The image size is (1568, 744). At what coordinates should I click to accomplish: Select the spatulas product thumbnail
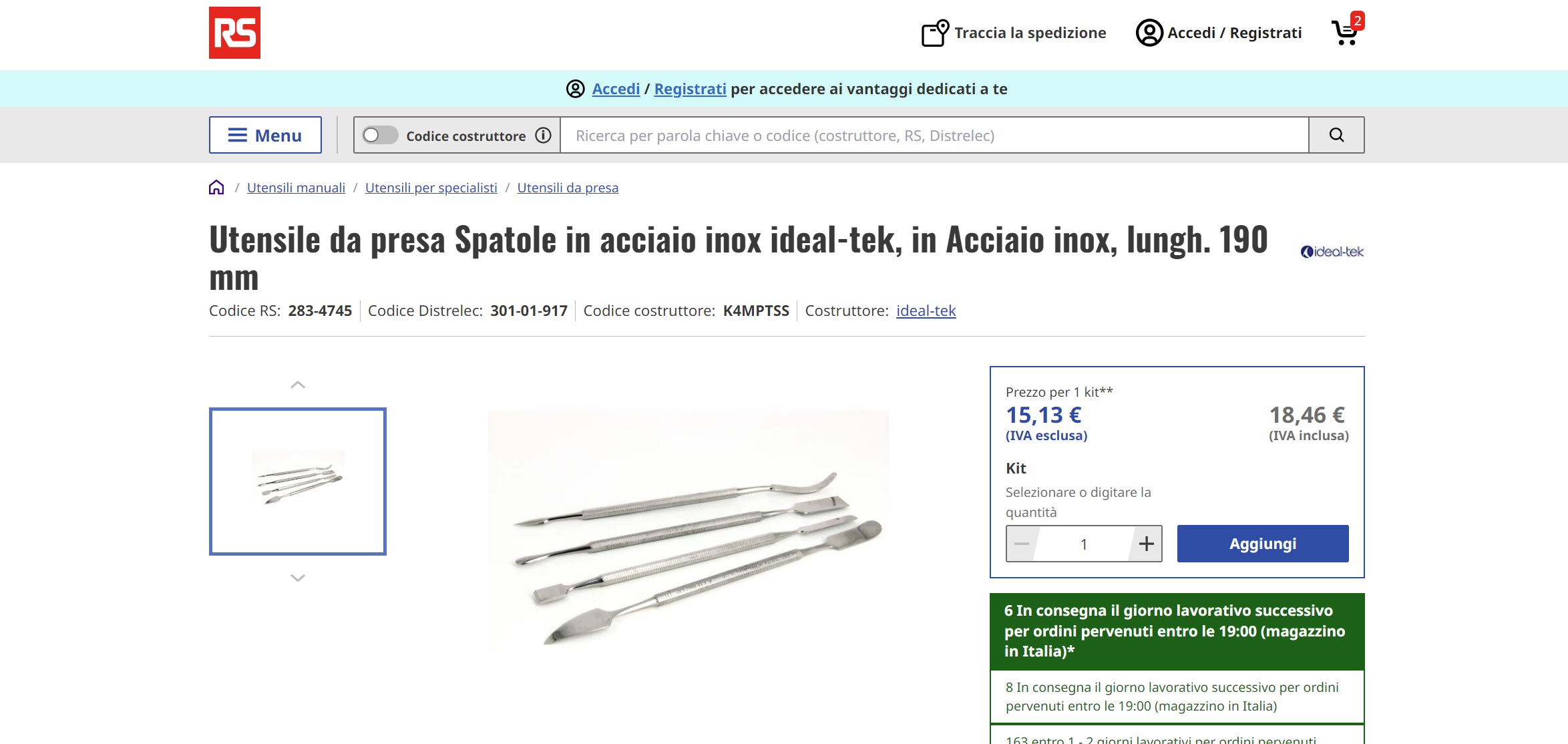coord(298,482)
